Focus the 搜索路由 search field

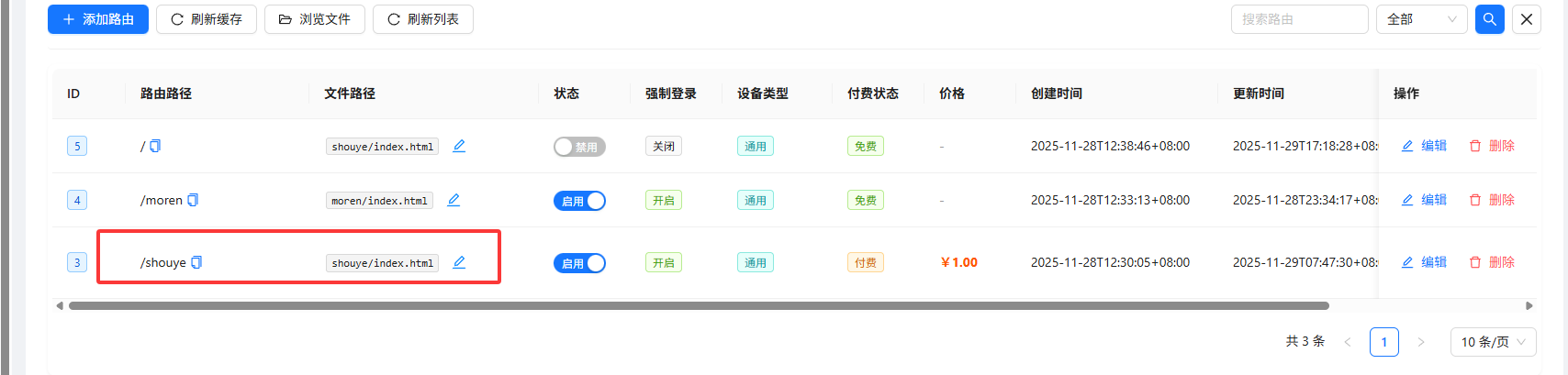click(1298, 19)
